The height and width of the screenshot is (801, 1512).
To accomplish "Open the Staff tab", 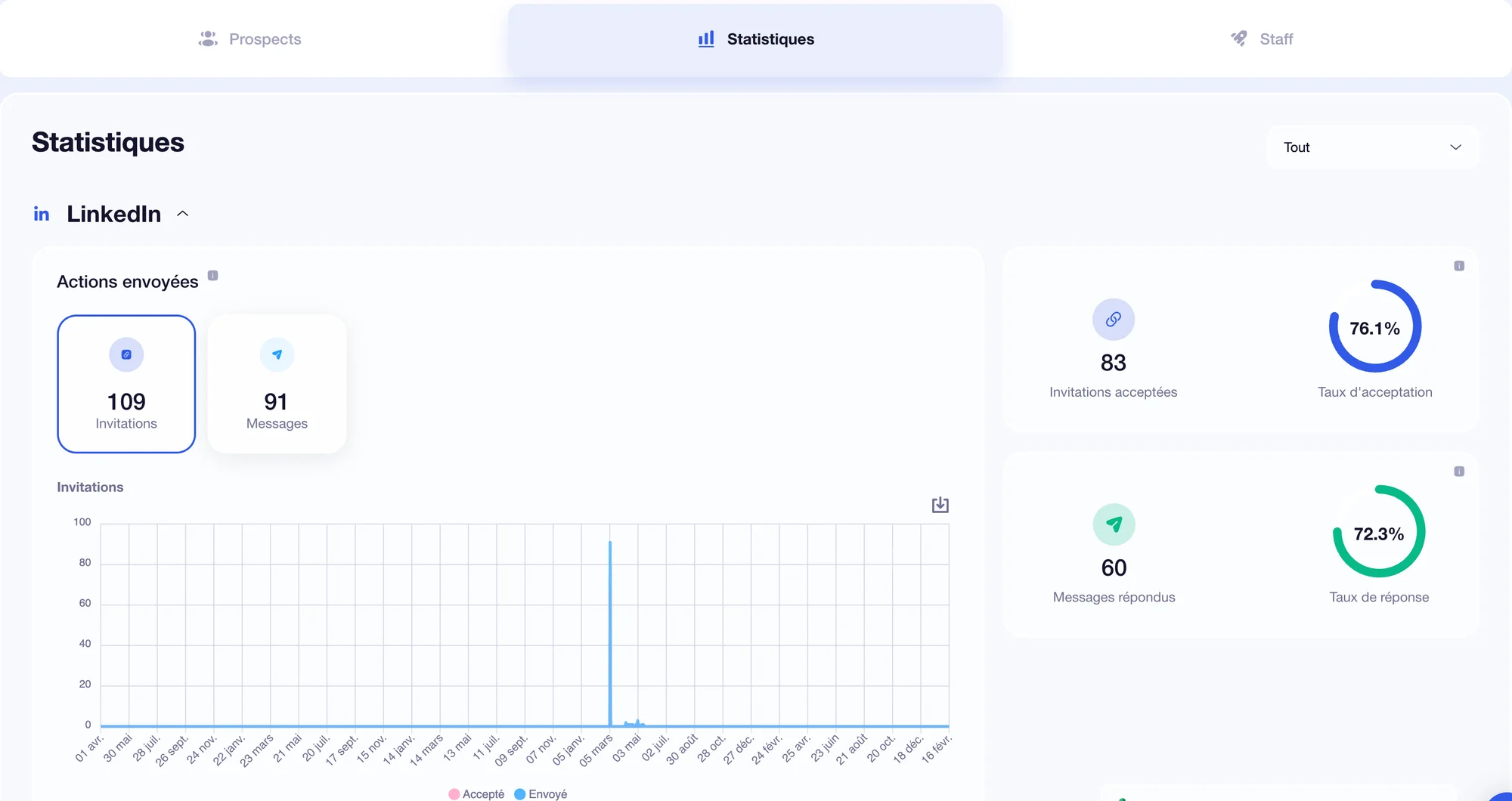I will (1261, 39).
